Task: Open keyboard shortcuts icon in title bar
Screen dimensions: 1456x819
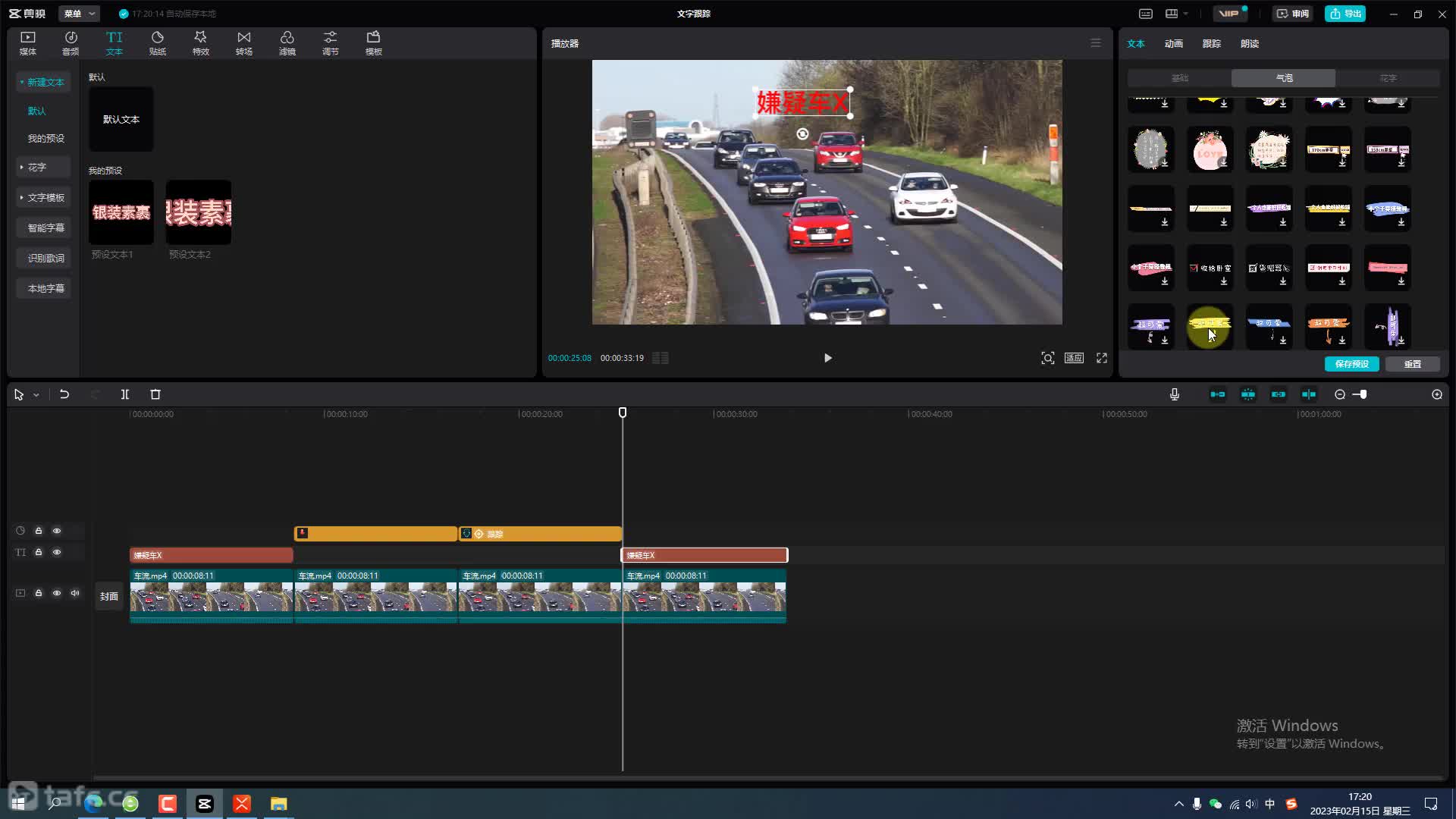Action: 1146,14
